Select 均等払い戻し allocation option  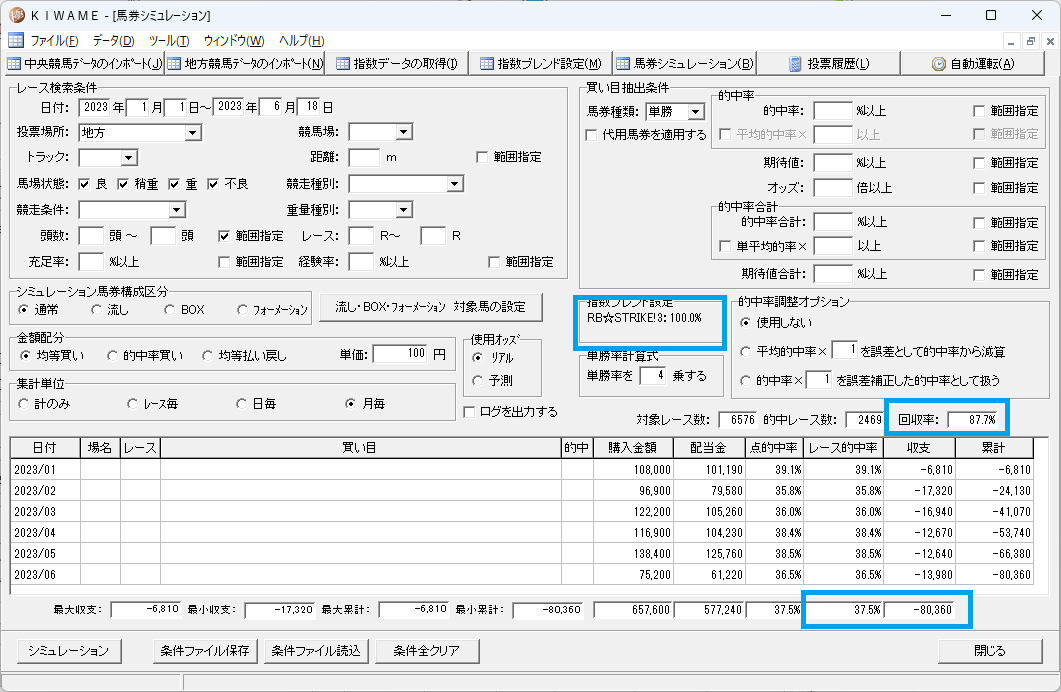(x=208, y=355)
